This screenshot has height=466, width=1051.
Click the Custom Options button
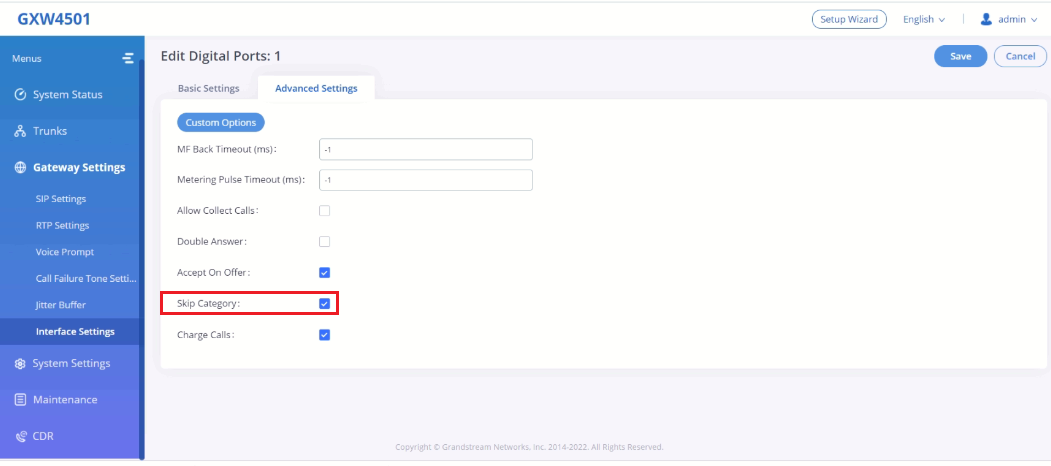(221, 123)
